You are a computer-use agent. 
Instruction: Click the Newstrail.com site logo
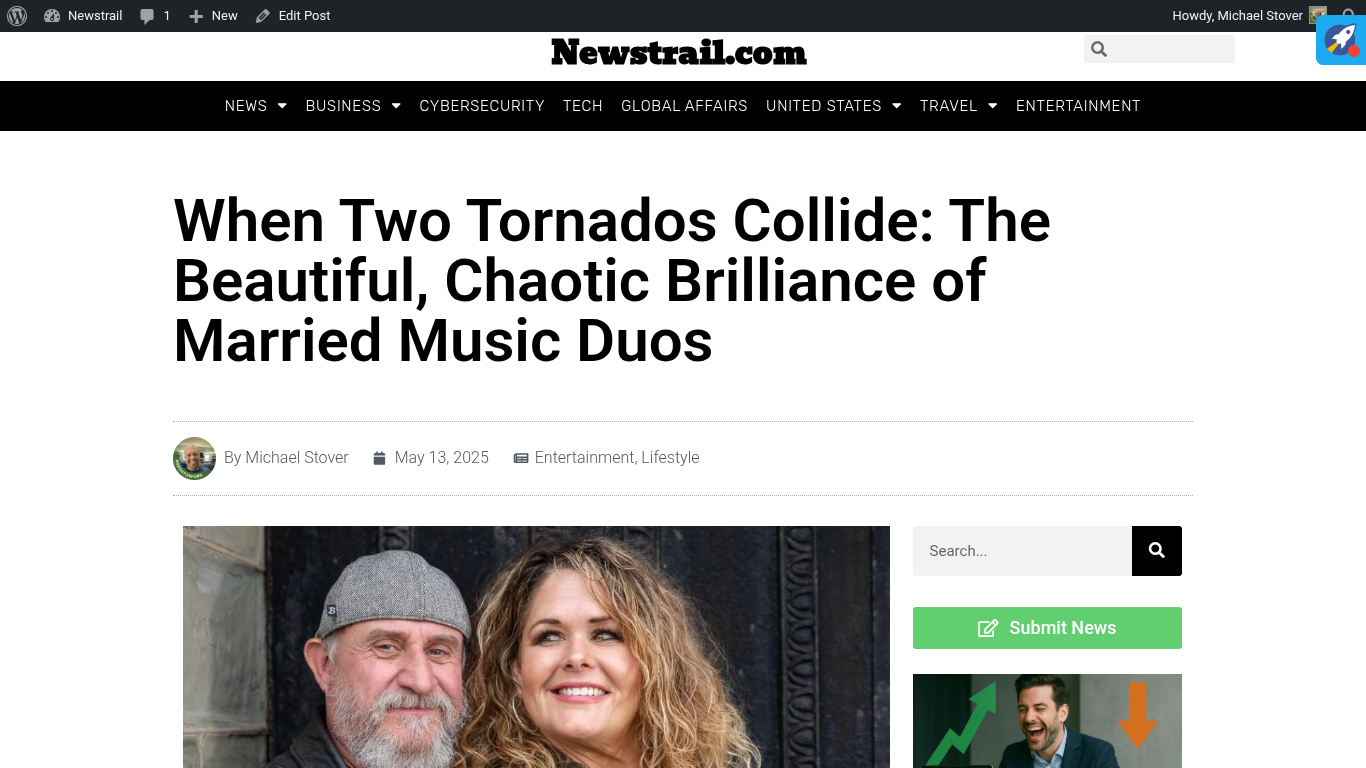point(679,52)
